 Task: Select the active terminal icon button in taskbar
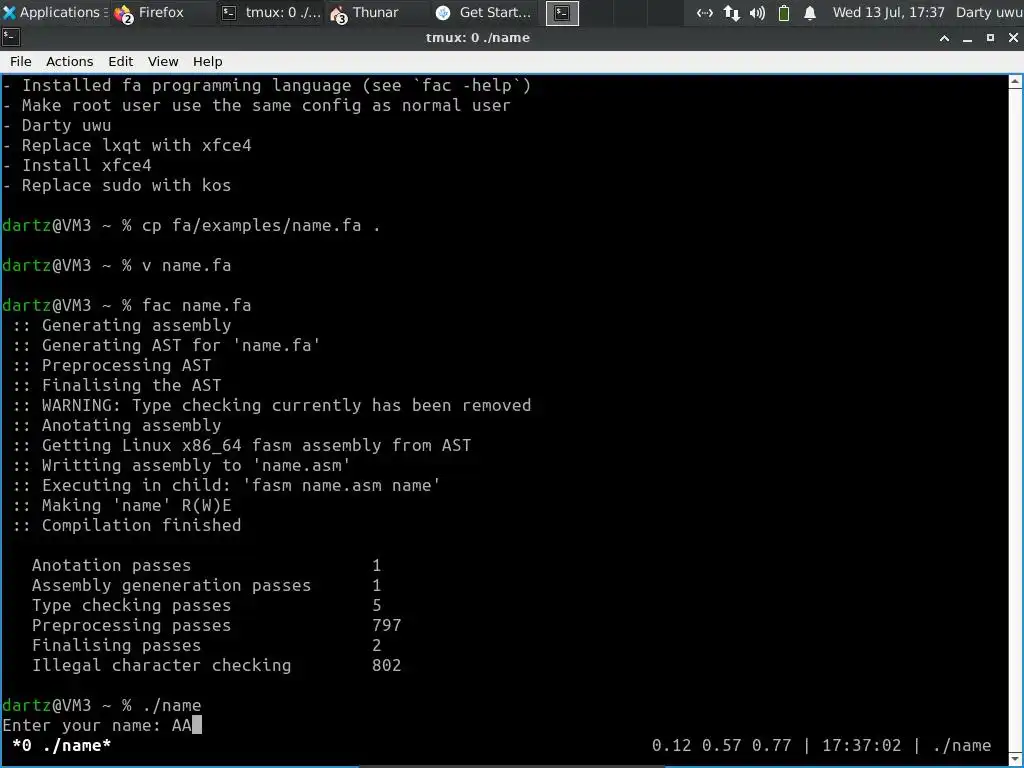coord(562,13)
